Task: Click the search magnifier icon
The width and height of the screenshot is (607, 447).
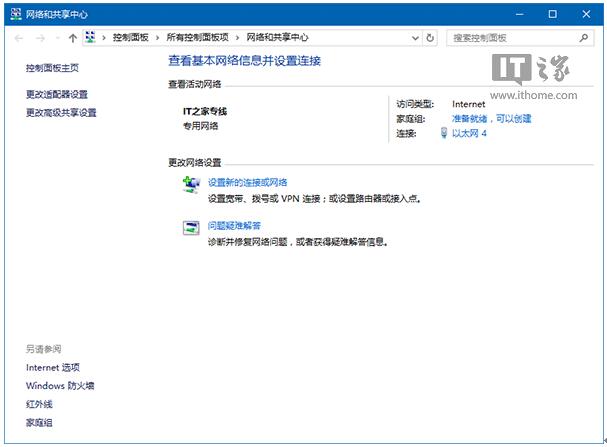Action: tap(585, 37)
